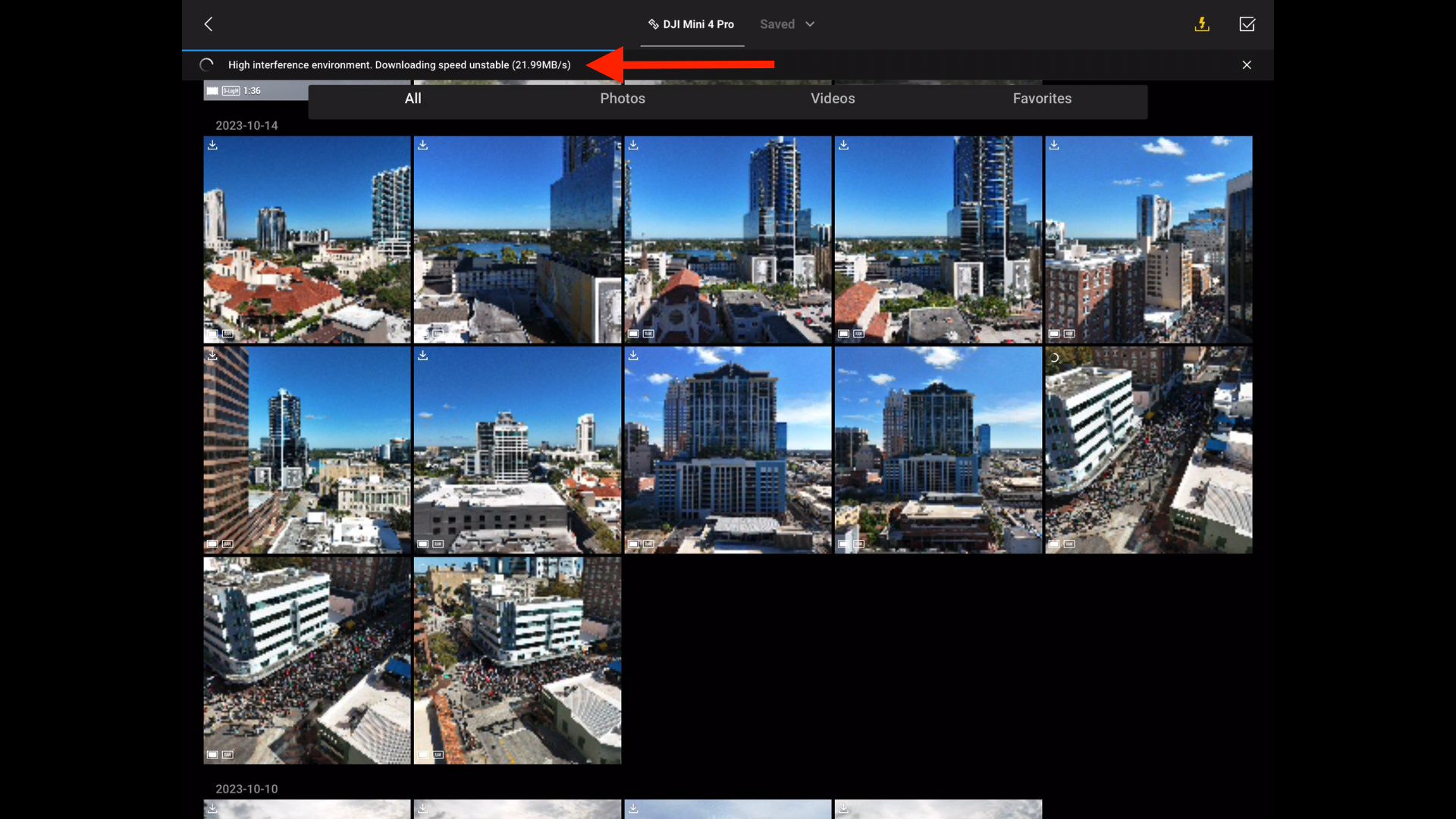Dismiss the high interference notification
1456x819 pixels.
(1247, 65)
